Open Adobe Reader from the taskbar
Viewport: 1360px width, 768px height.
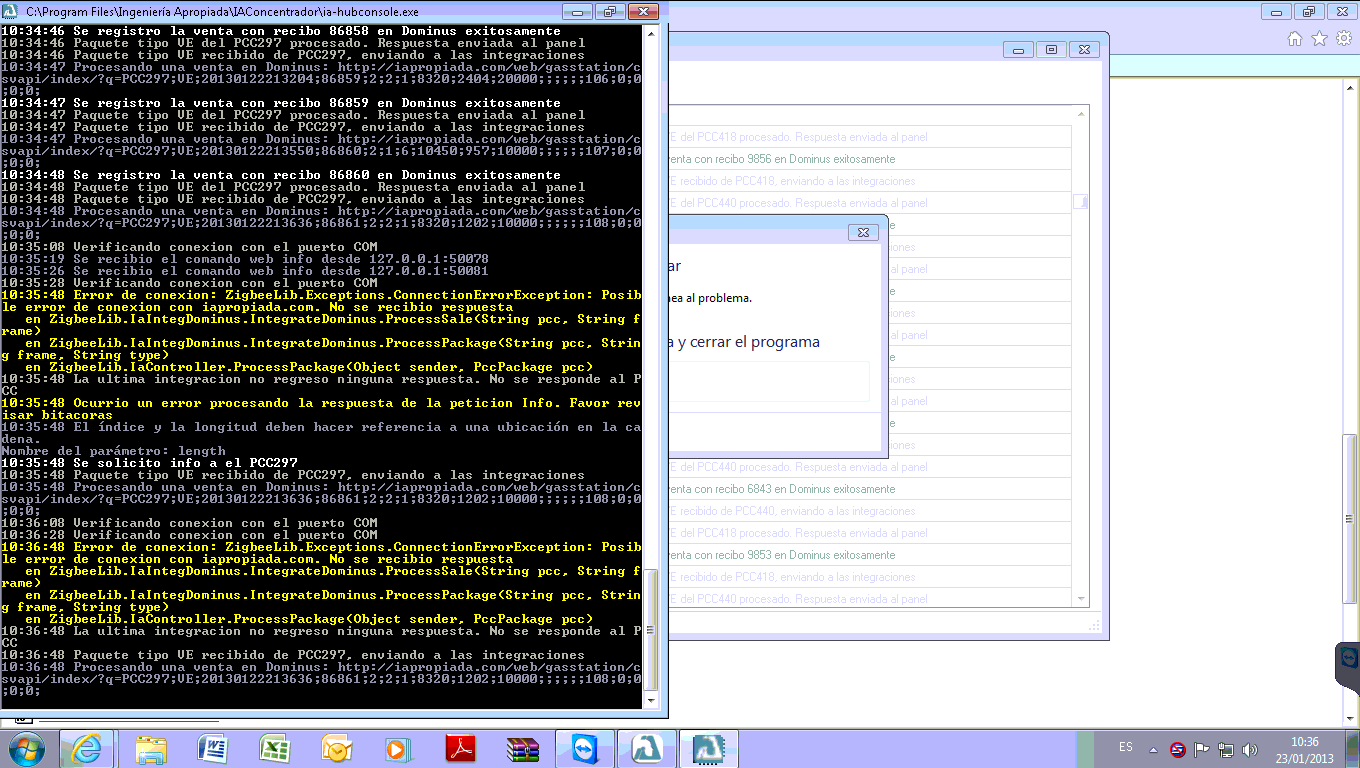click(461, 748)
